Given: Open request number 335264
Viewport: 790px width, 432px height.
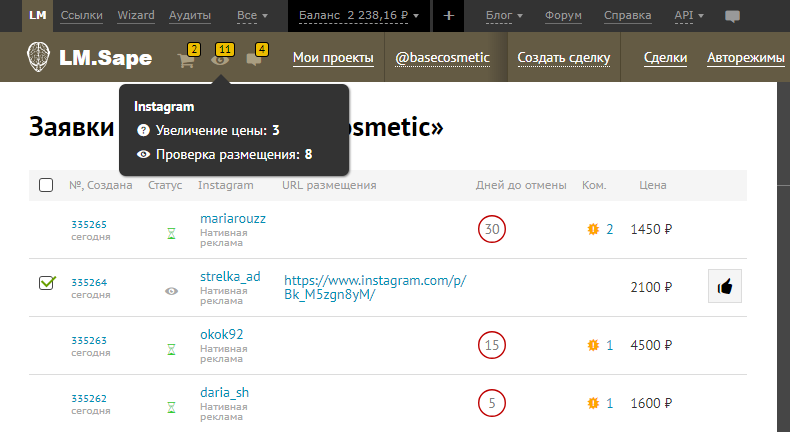Looking at the screenshot, I should point(89,282).
